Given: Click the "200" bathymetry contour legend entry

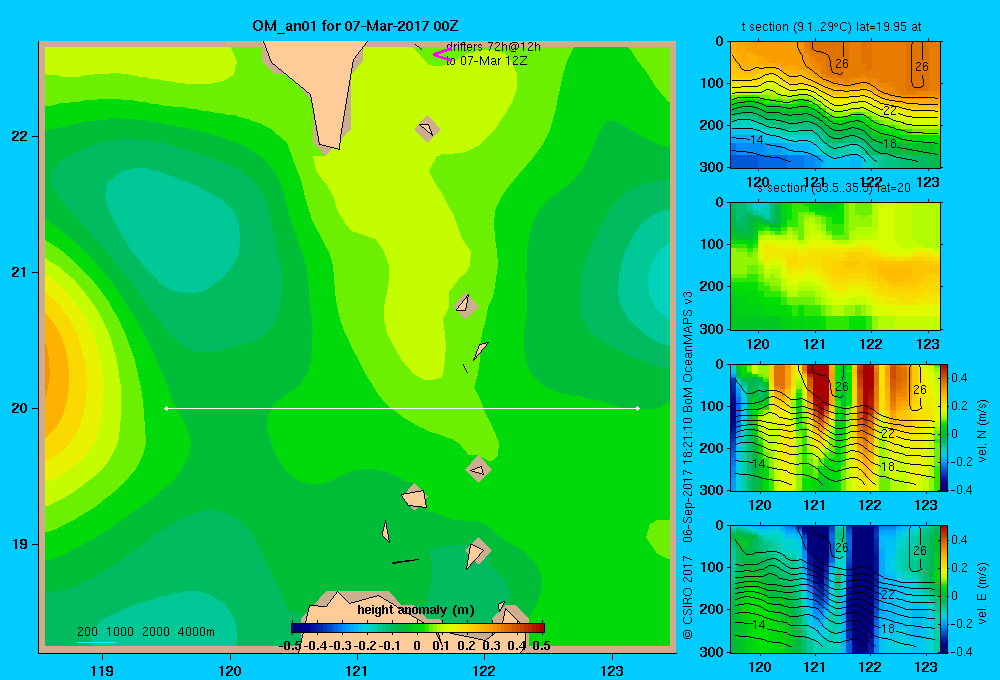Looking at the screenshot, I should pyautogui.click(x=87, y=632).
